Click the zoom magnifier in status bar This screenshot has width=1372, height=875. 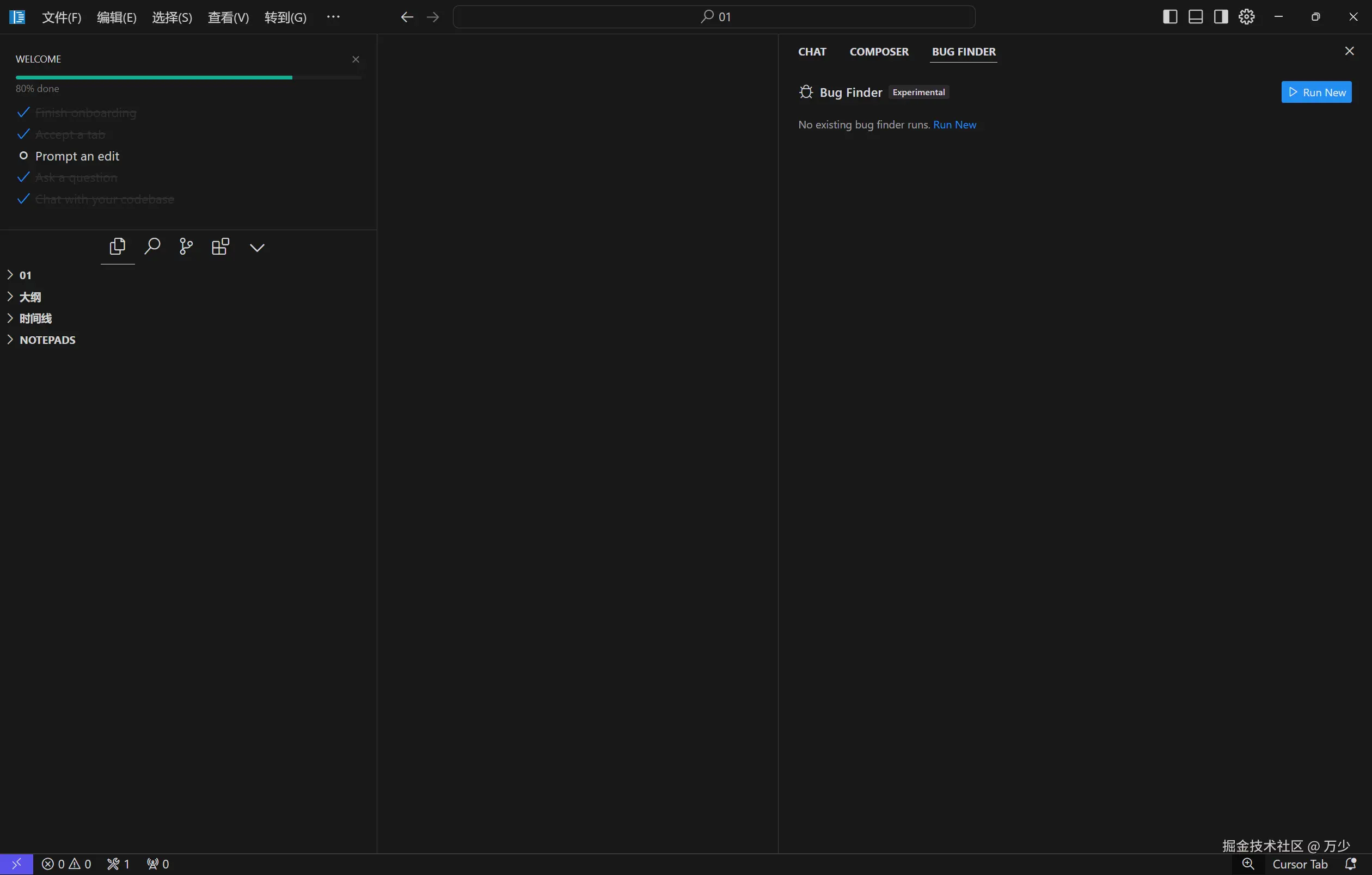[x=1248, y=864]
